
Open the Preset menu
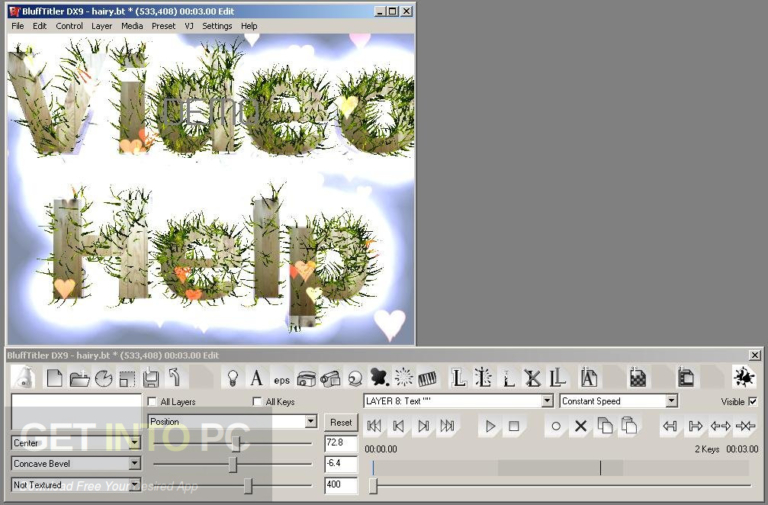(163, 26)
